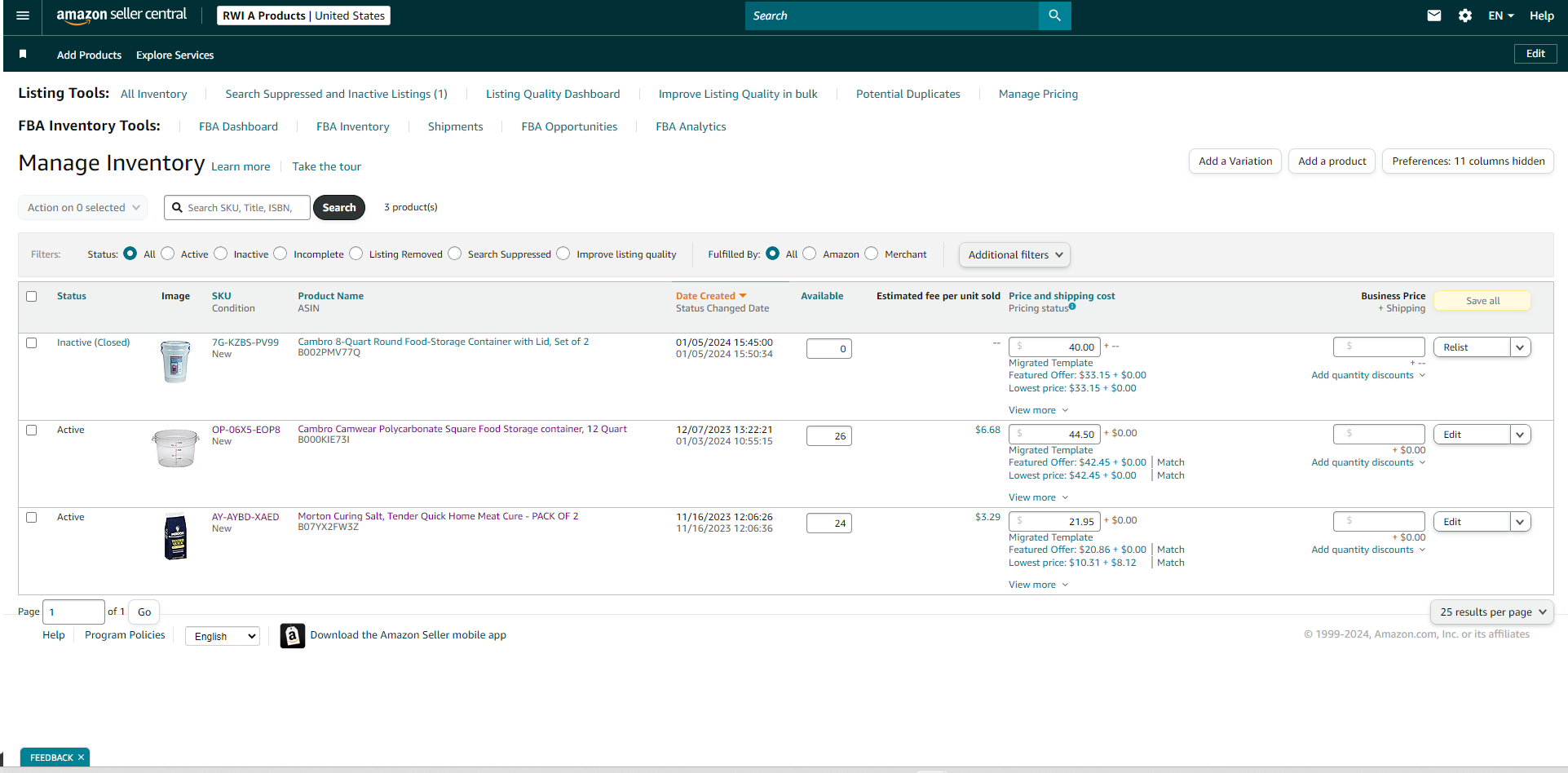1568x773 pixels.
Task: Select the Search Suppressed status radio
Action: point(455,254)
